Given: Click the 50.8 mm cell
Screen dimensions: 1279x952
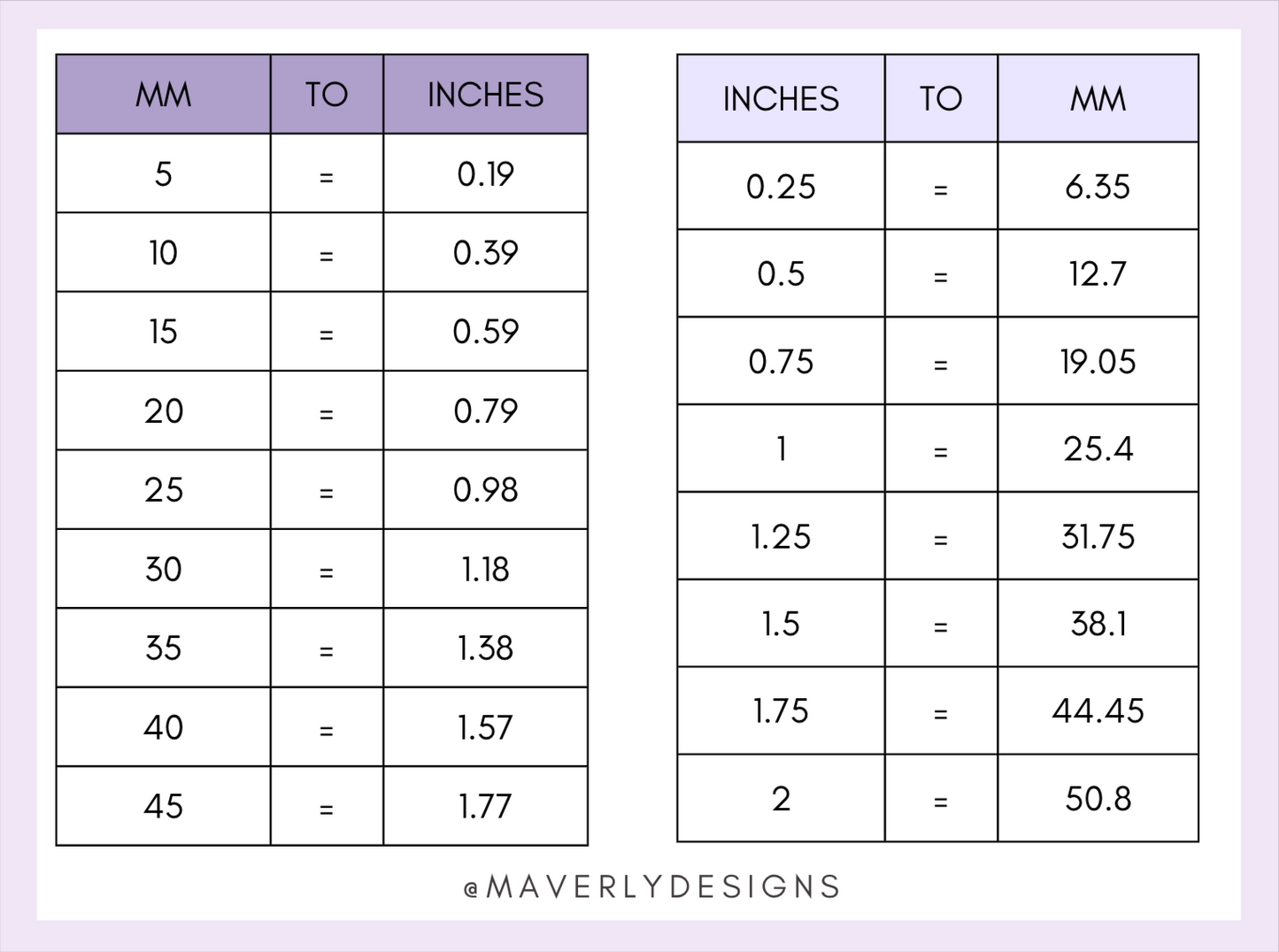Looking at the screenshot, I should [x=1098, y=798].
